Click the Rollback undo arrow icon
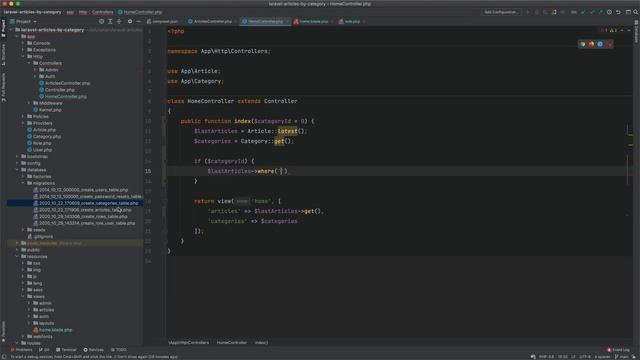The image size is (640, 360). click(x=618, y=12)
